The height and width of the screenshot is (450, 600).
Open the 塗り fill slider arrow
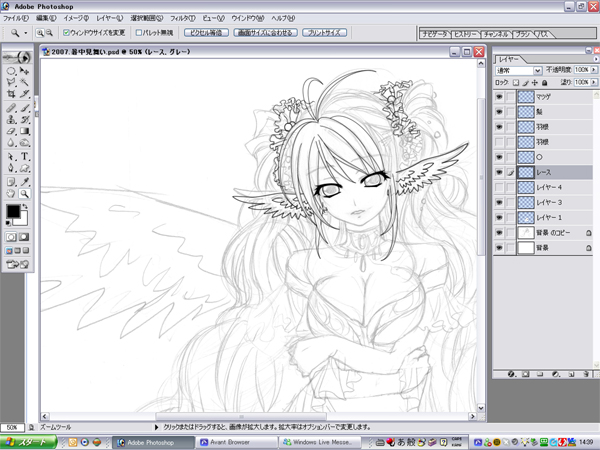pos(593,82)
